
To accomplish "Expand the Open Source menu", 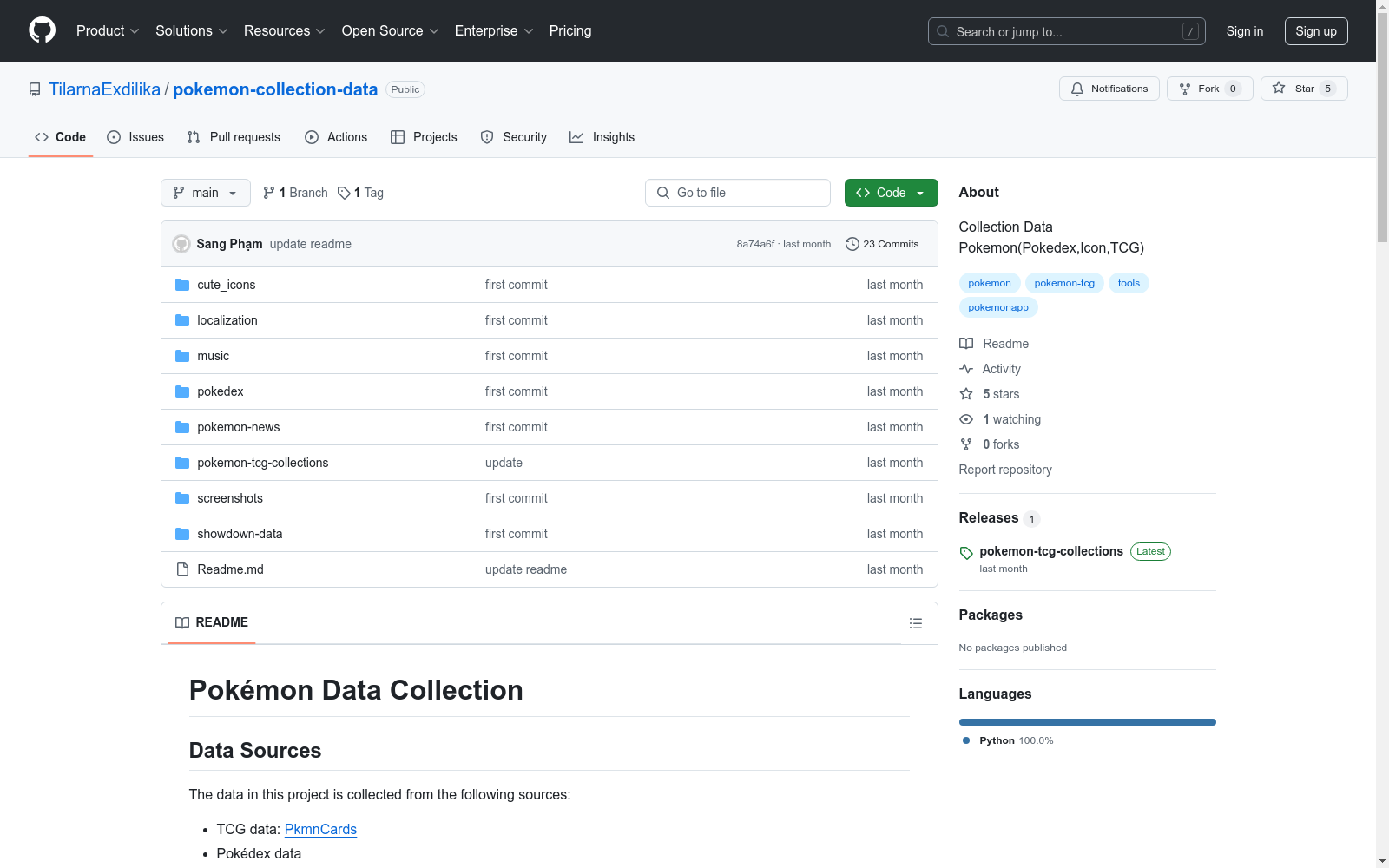I will coord(390,30).
